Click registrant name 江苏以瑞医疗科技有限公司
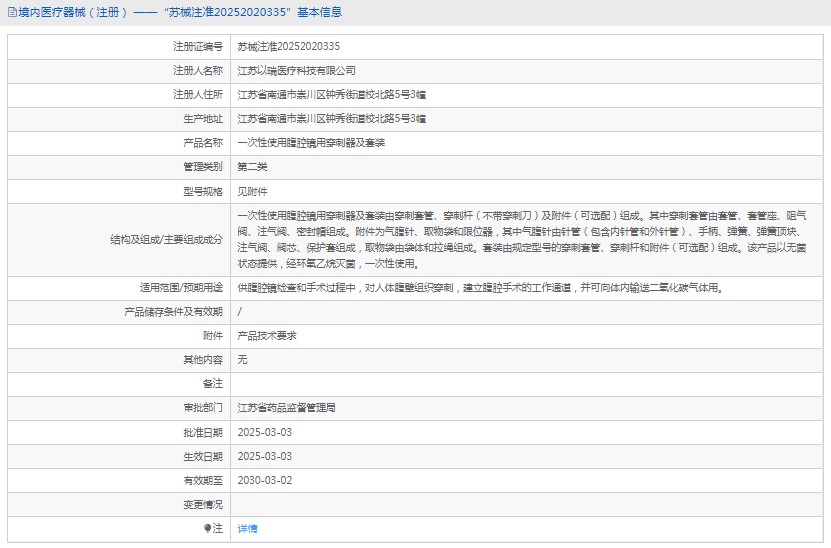This screenshot has height=548, width=831. point(296,71)
